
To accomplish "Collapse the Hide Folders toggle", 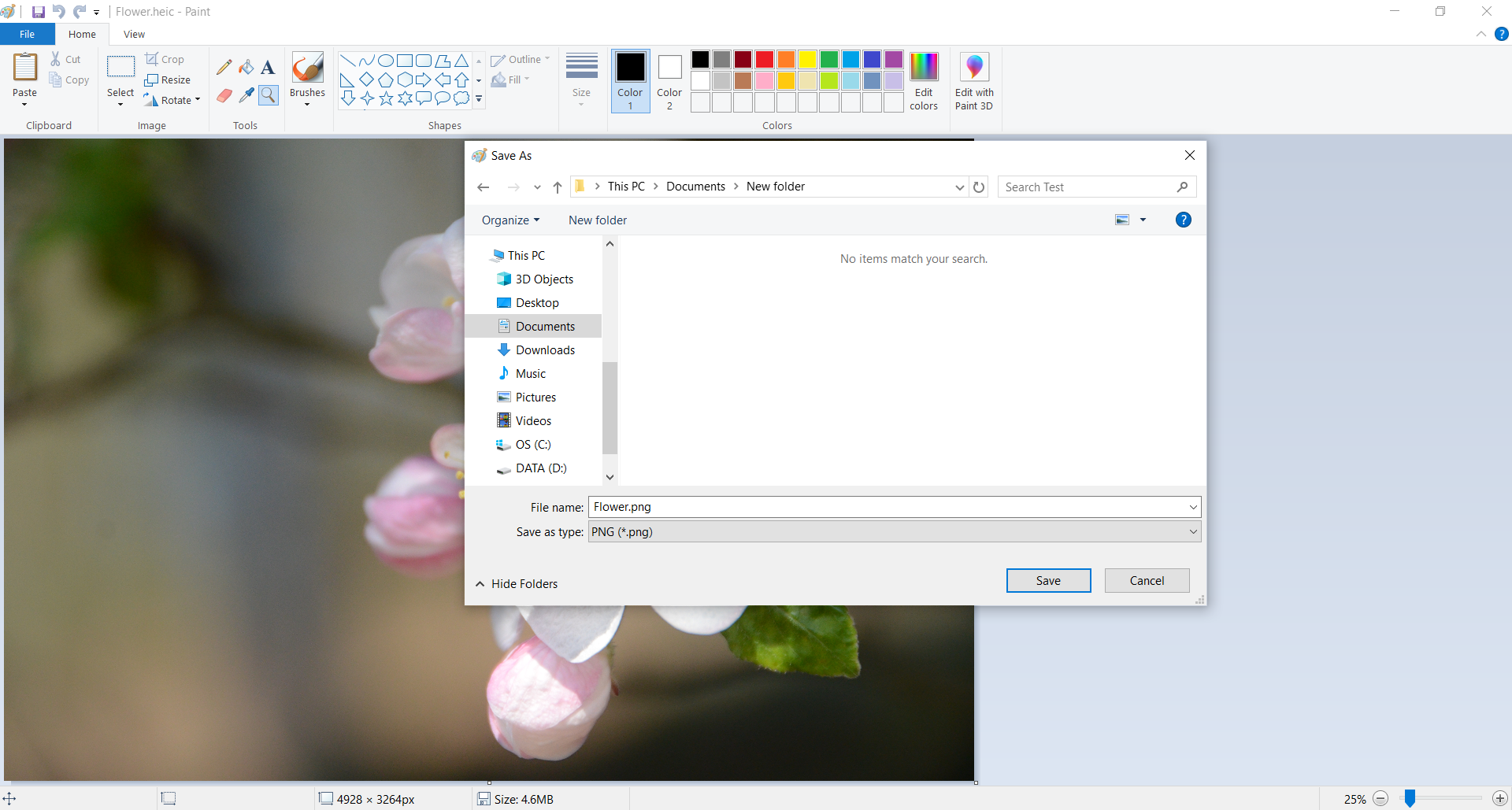I will coord(517,584).
